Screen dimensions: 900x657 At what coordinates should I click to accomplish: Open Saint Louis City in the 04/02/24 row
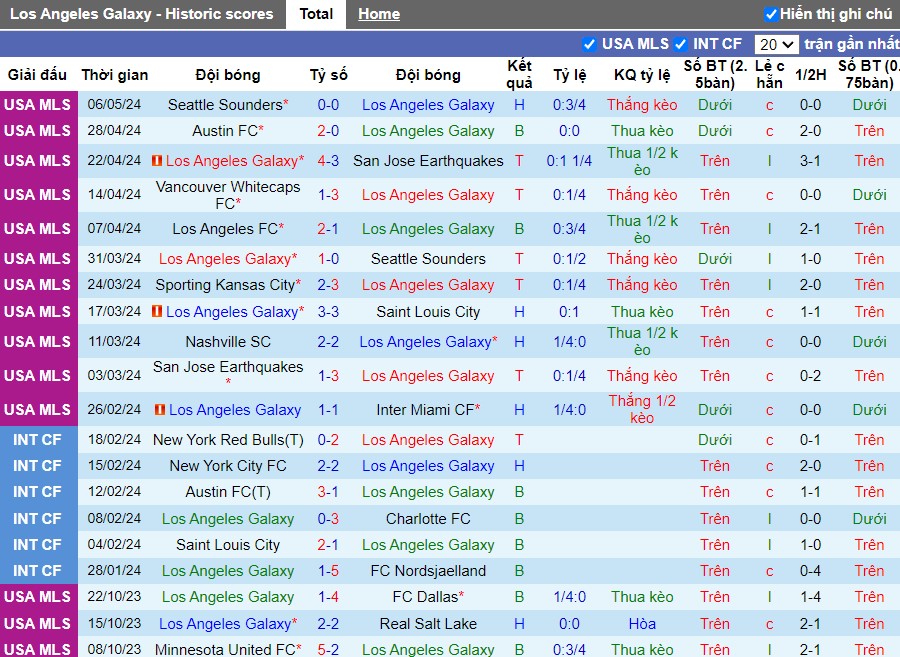click(228, 545)
